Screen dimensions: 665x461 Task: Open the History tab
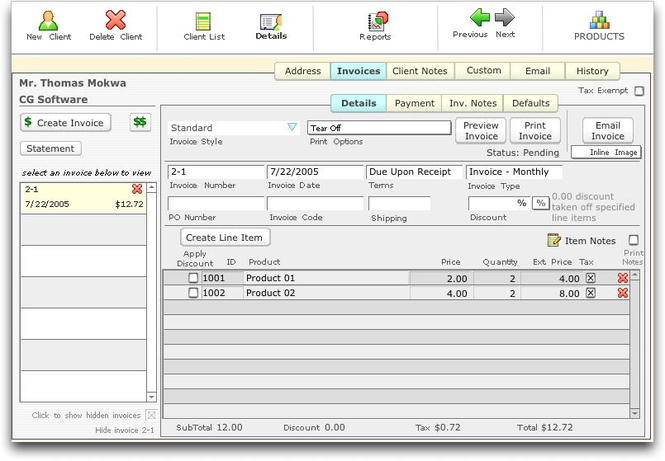(592, 71)
